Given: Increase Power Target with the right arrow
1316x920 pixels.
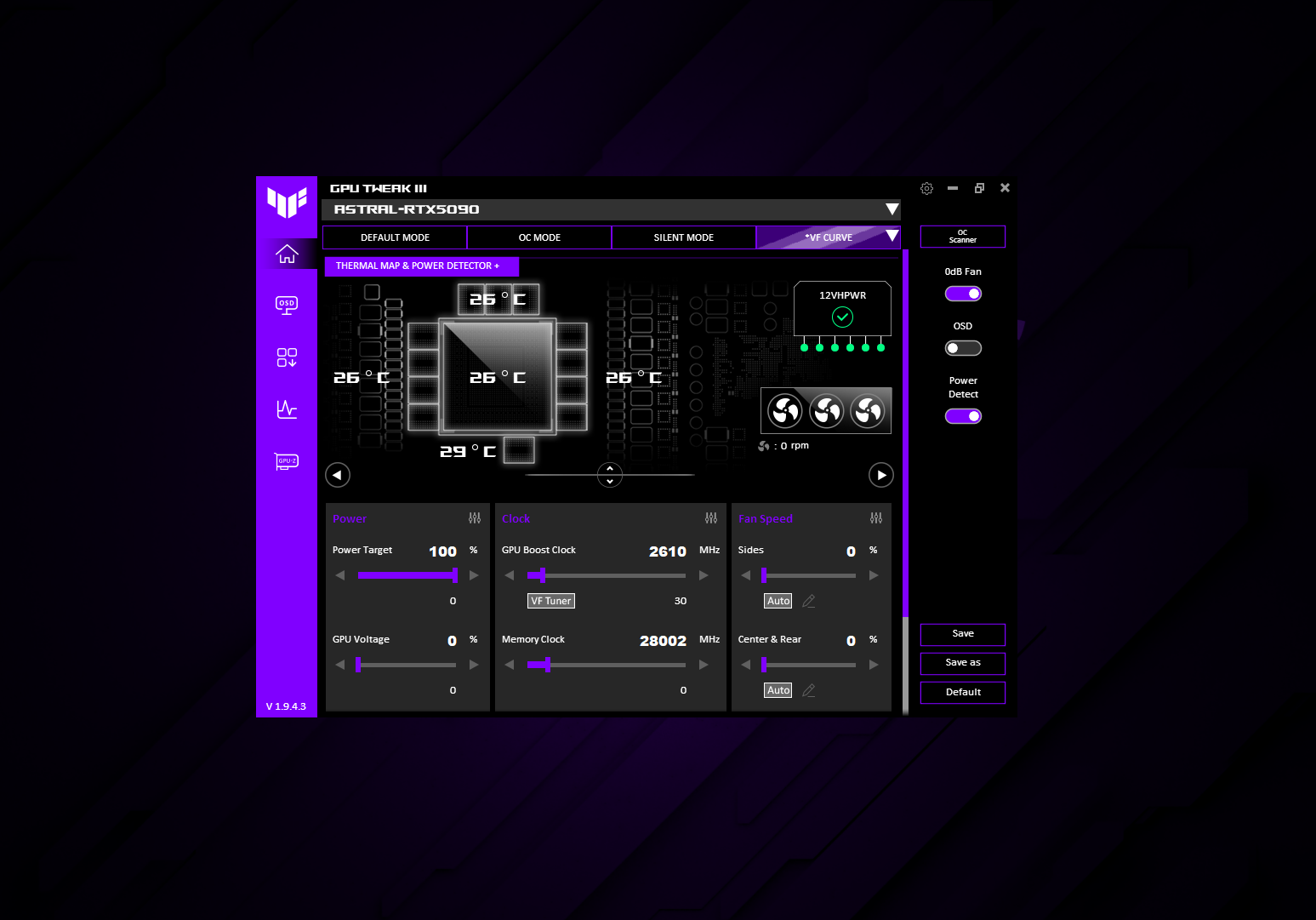Looking at the screenshot, I should coord(474,575).
